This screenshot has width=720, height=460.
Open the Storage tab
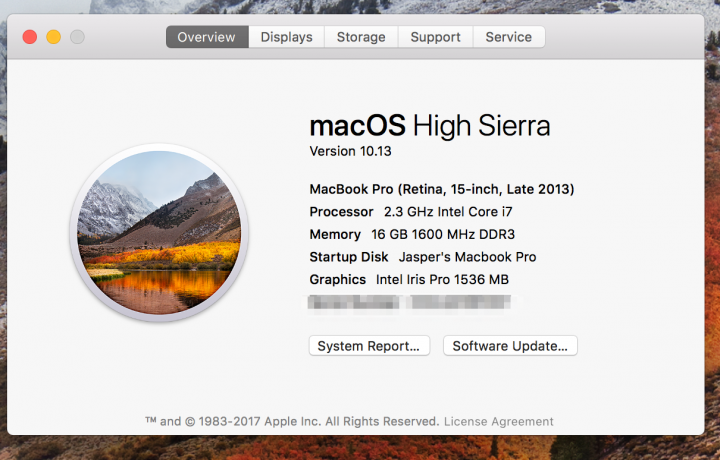(361, 37)
